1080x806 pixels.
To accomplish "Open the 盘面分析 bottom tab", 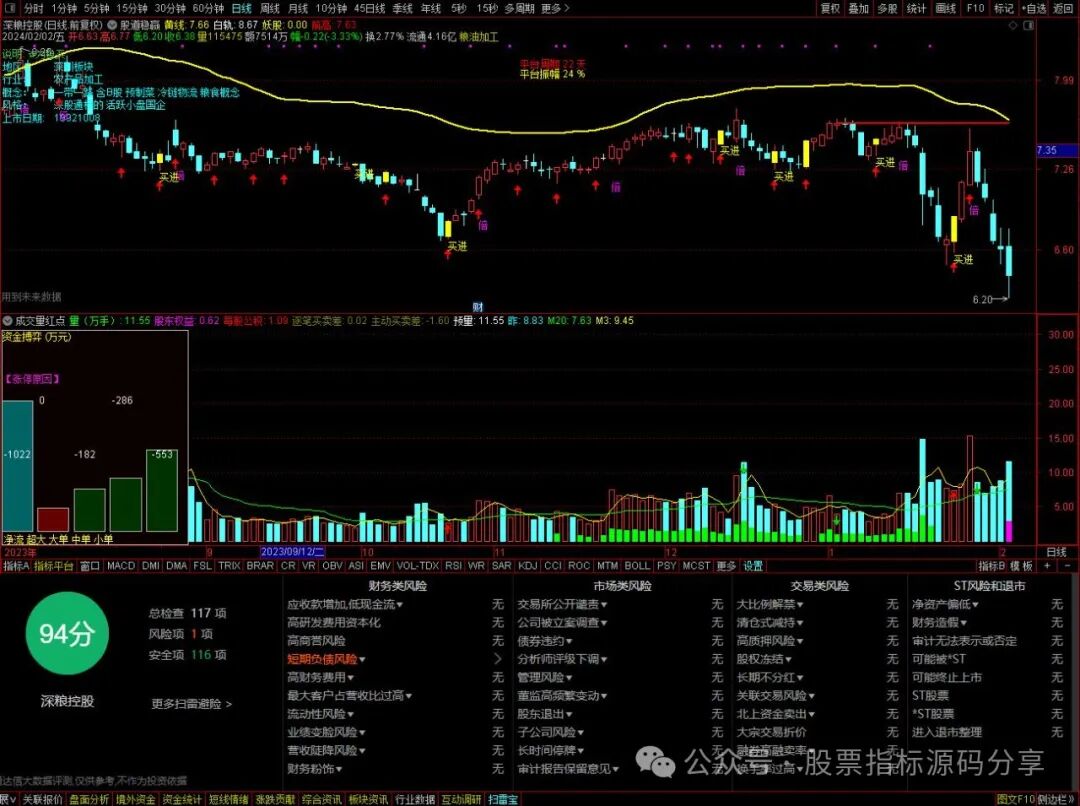I will click(90, 799).
